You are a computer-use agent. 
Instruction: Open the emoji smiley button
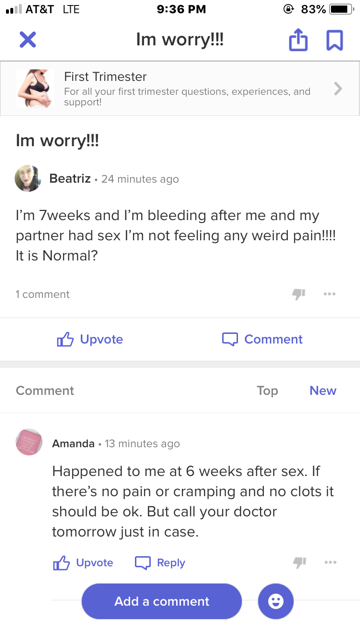click(x=276, y=601)
